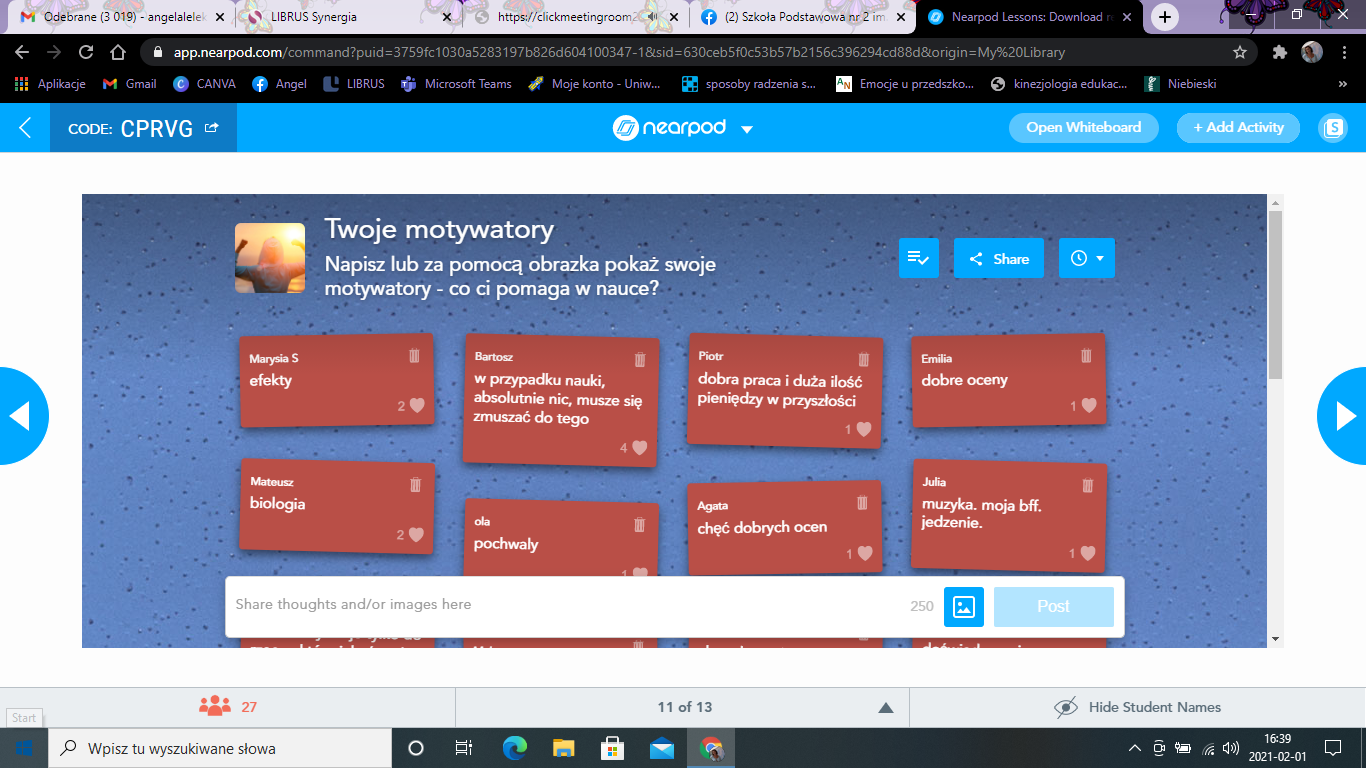1366x768 pixels.
Task: Click the Add Activity button
Action: tap(1237, 127)
